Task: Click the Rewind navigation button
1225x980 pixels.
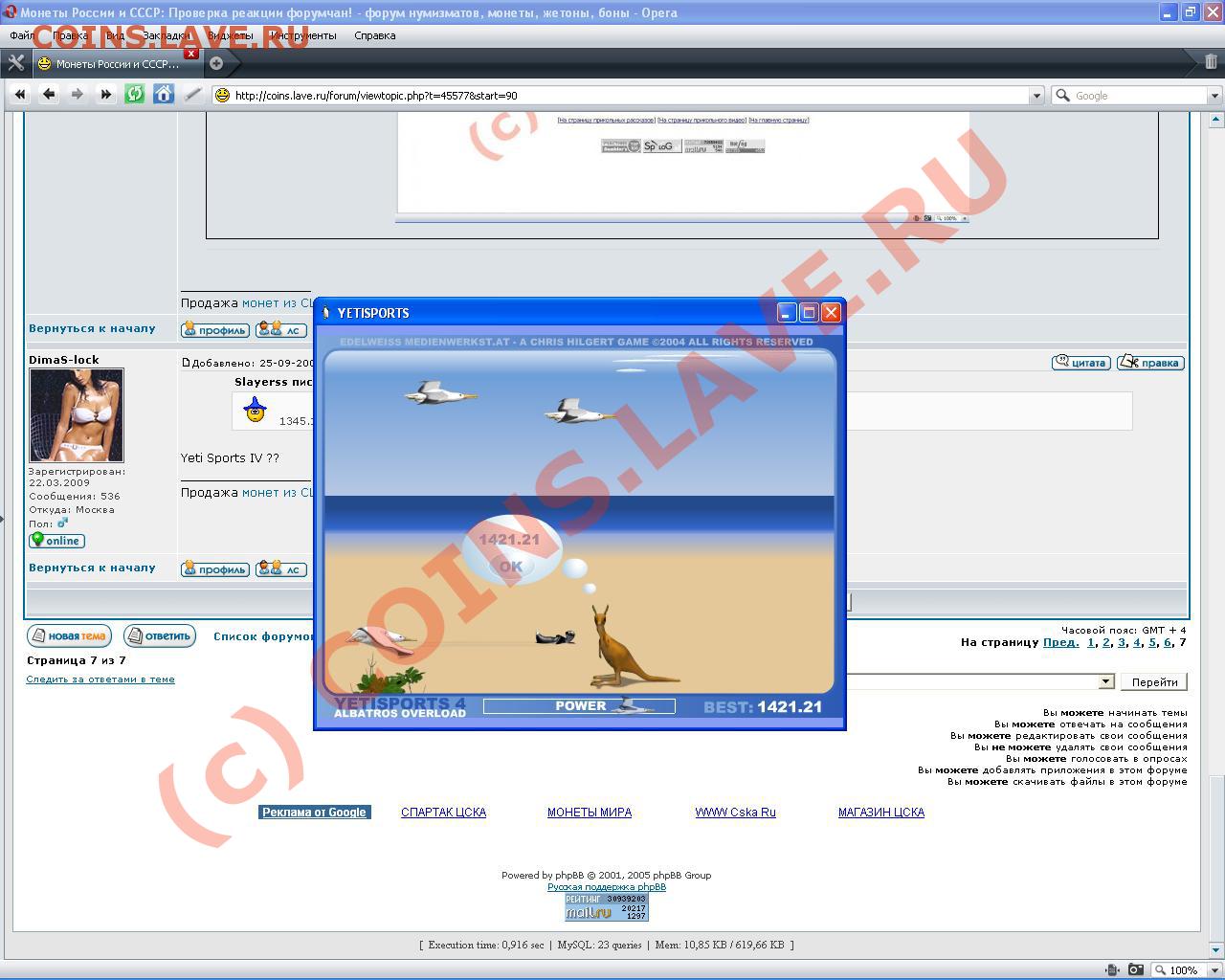Action: click(20, 95)
